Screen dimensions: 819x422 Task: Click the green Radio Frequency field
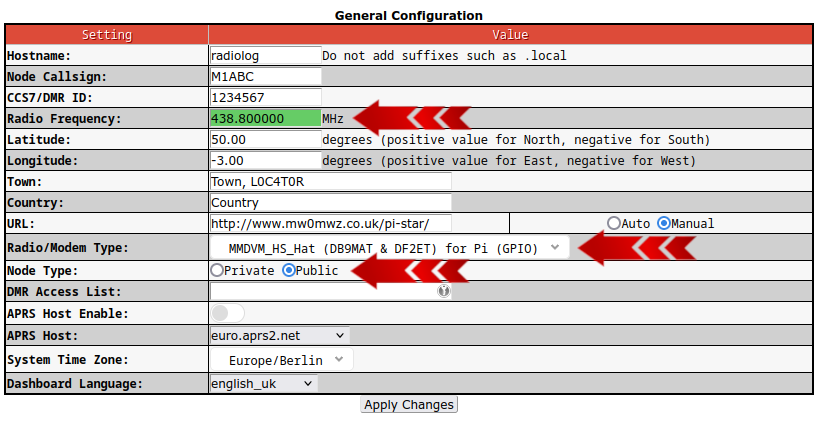pos(265,118)
